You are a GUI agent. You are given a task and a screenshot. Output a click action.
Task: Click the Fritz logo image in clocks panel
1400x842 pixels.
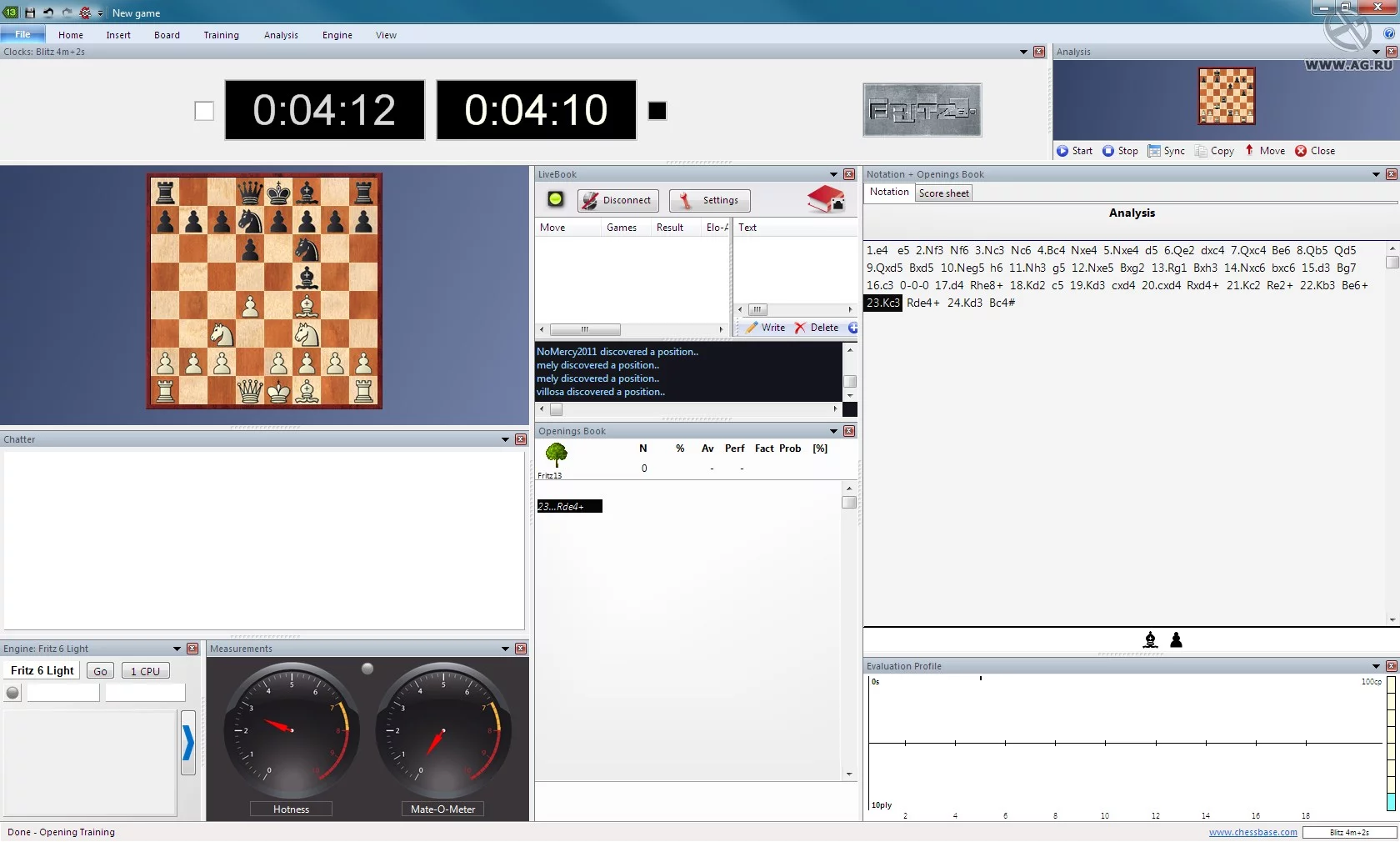point(922,110)
